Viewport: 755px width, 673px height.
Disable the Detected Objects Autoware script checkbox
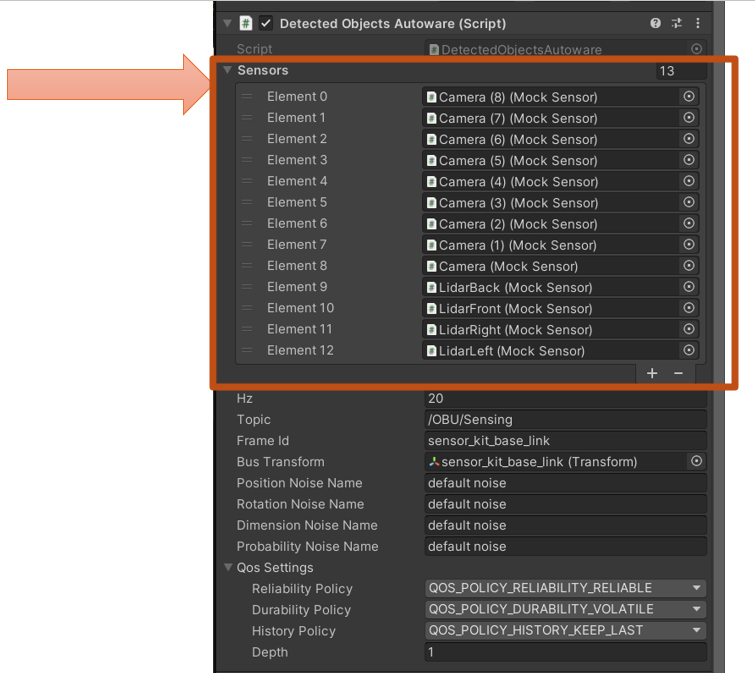[266, 23]
